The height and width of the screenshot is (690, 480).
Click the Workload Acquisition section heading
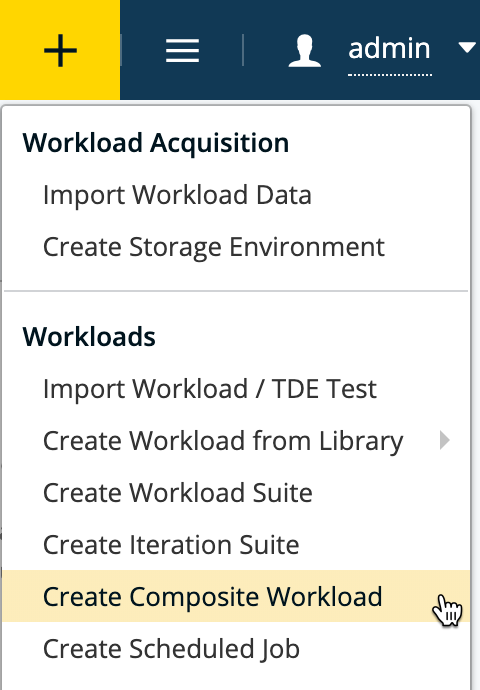156,143
